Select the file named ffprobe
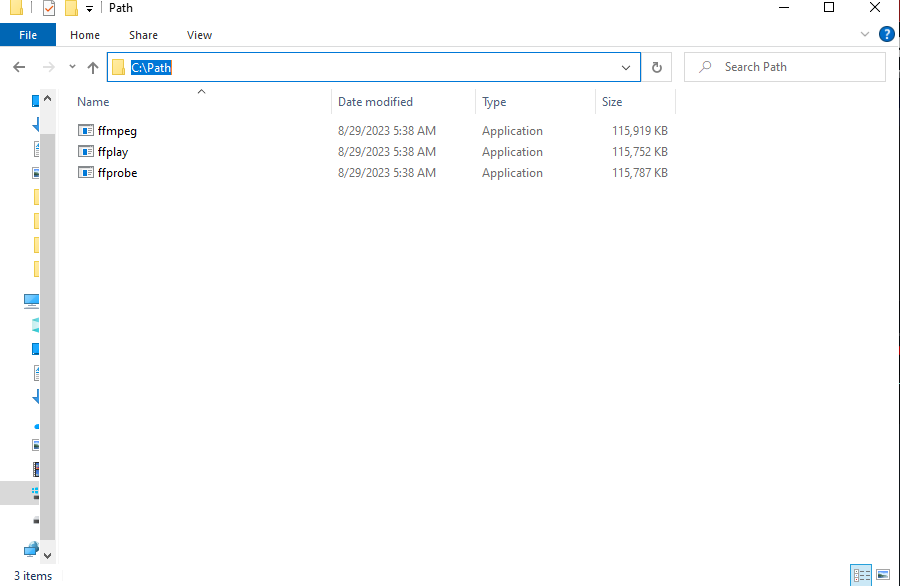This screenshot has width=900, height=586. [117, 173]
